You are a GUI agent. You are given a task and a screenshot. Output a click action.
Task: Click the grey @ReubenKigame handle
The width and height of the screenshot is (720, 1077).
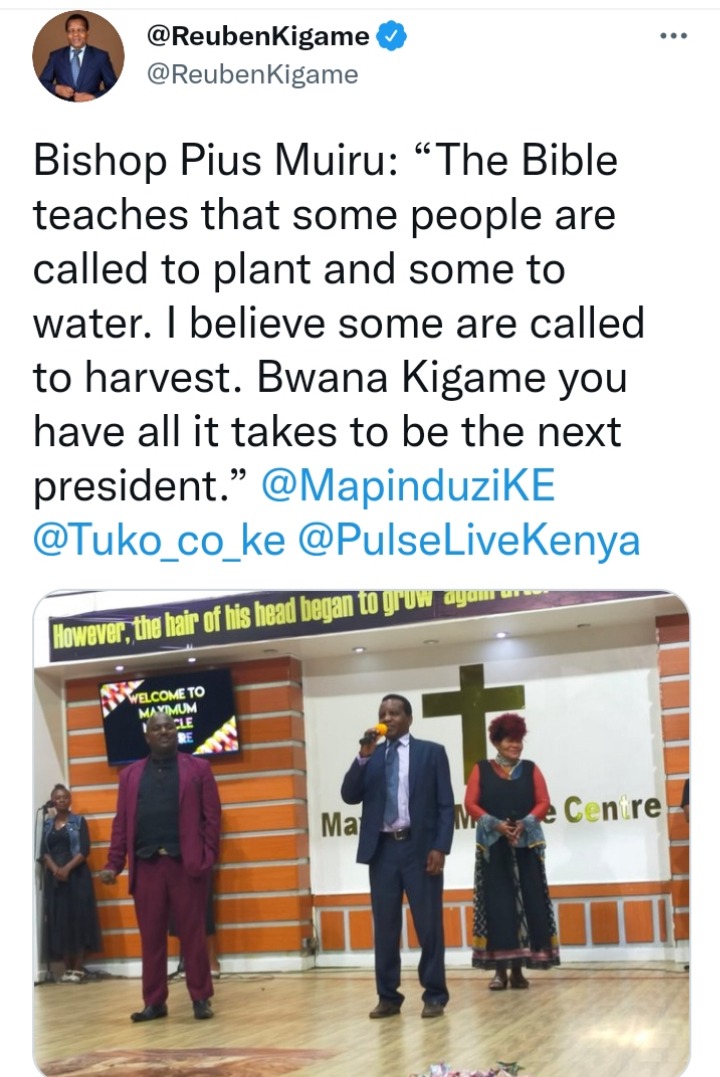[252, 74]
